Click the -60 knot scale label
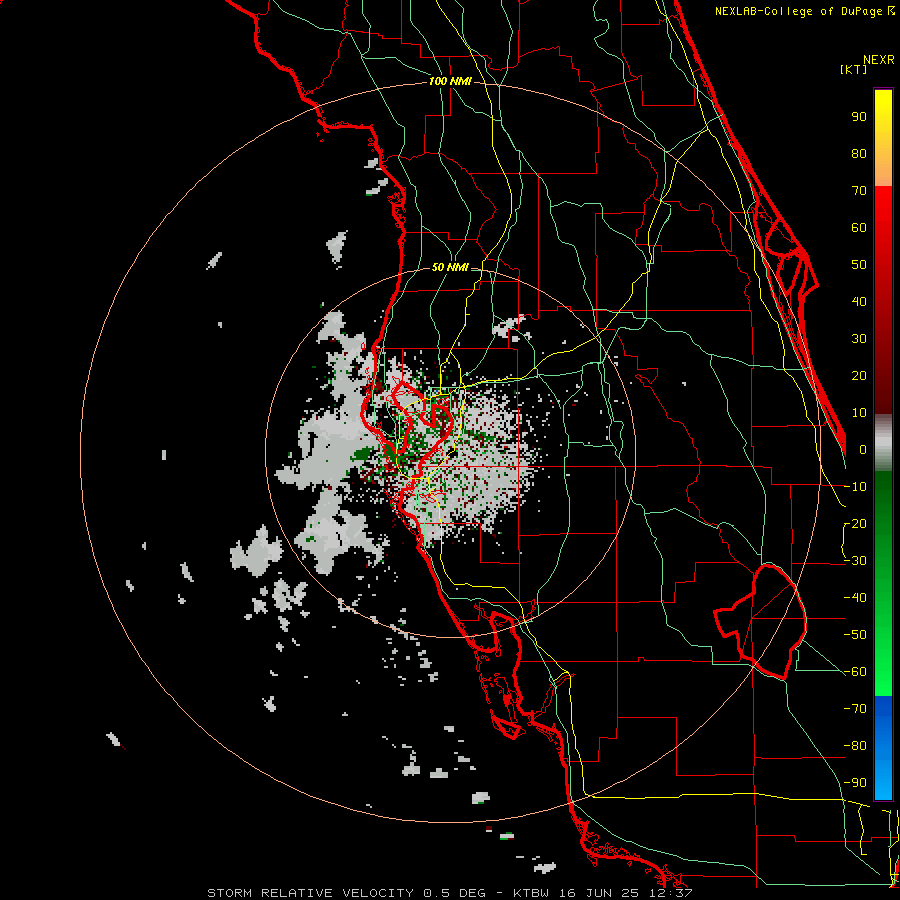900x900 pixels. tap(856, 672)
